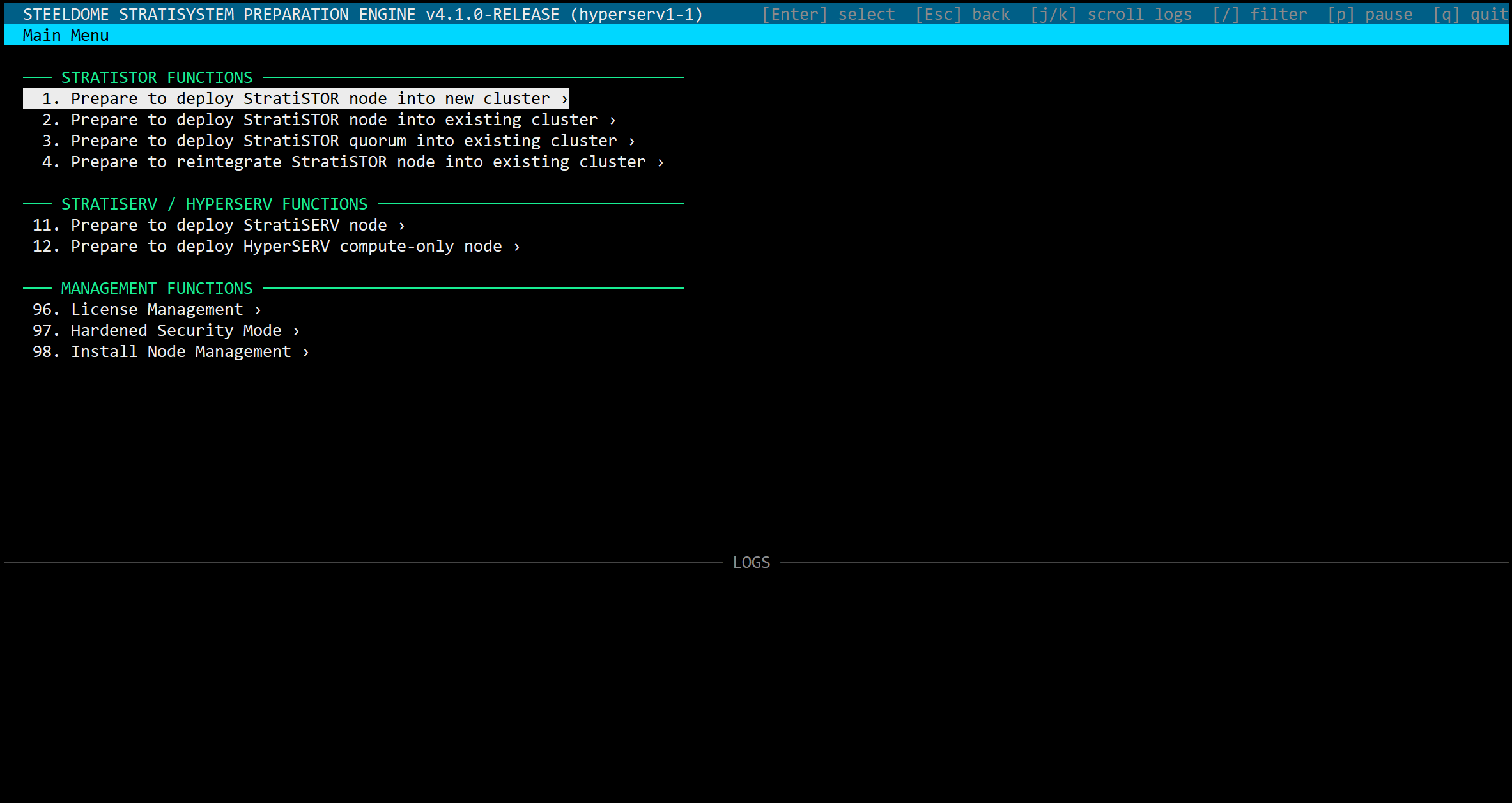The width and height of the screenshot is (1512, 803).
Task: Click chevron beside Hardened Security Mode
Action: click(x=297, y=331)
